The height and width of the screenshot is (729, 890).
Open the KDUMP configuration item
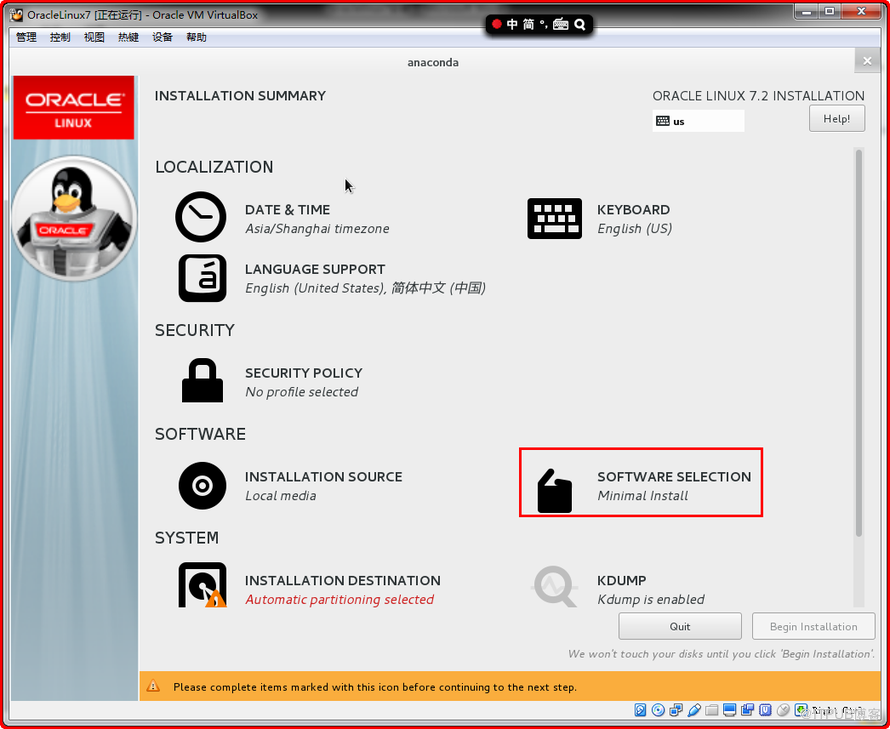618,587
